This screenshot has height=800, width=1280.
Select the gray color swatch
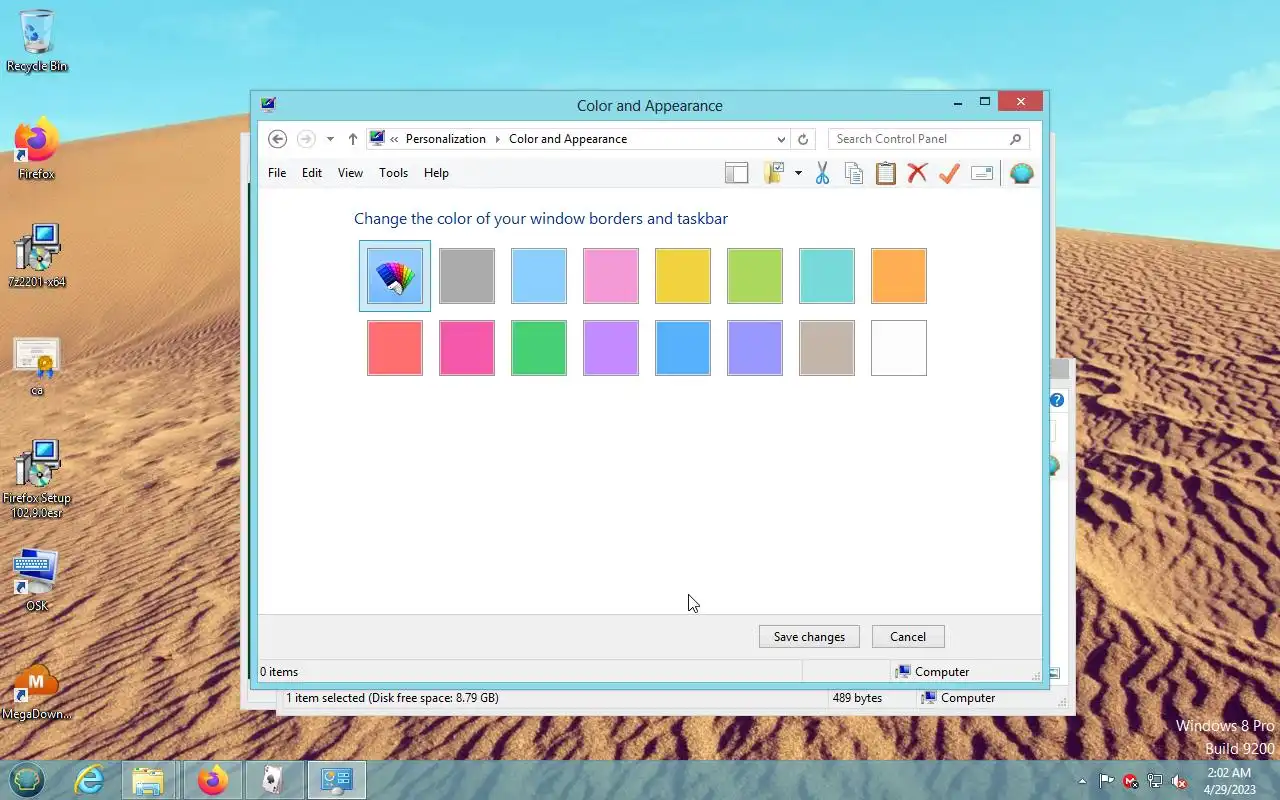click(467, 276)
